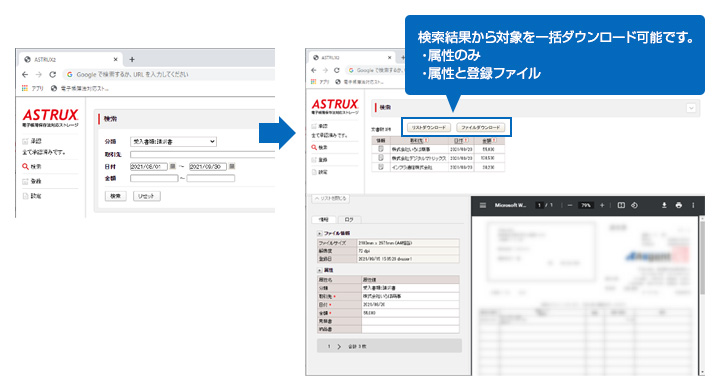Viewport: 720px width, 391px height.
Task: Go to next page with the pagination arrow
Action: (339, 346)
